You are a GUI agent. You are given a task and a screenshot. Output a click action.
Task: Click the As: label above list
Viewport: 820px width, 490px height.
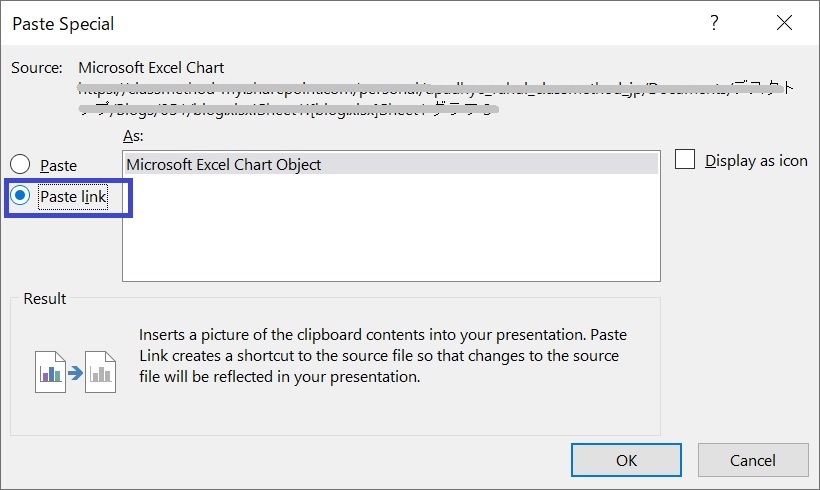[x=133, y=136]
